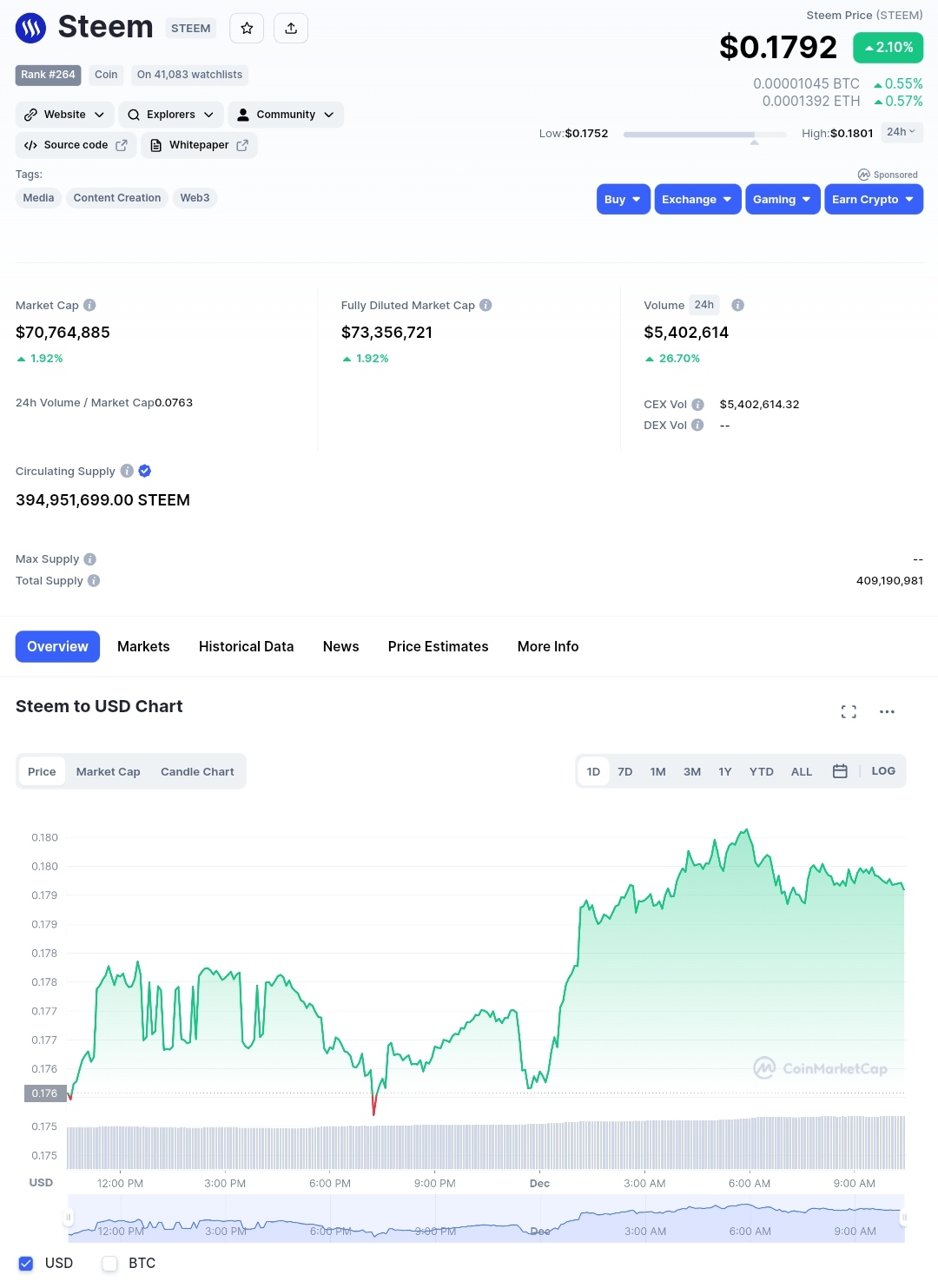Toggle USD checkbox below chart

(x=26, y=1264)
